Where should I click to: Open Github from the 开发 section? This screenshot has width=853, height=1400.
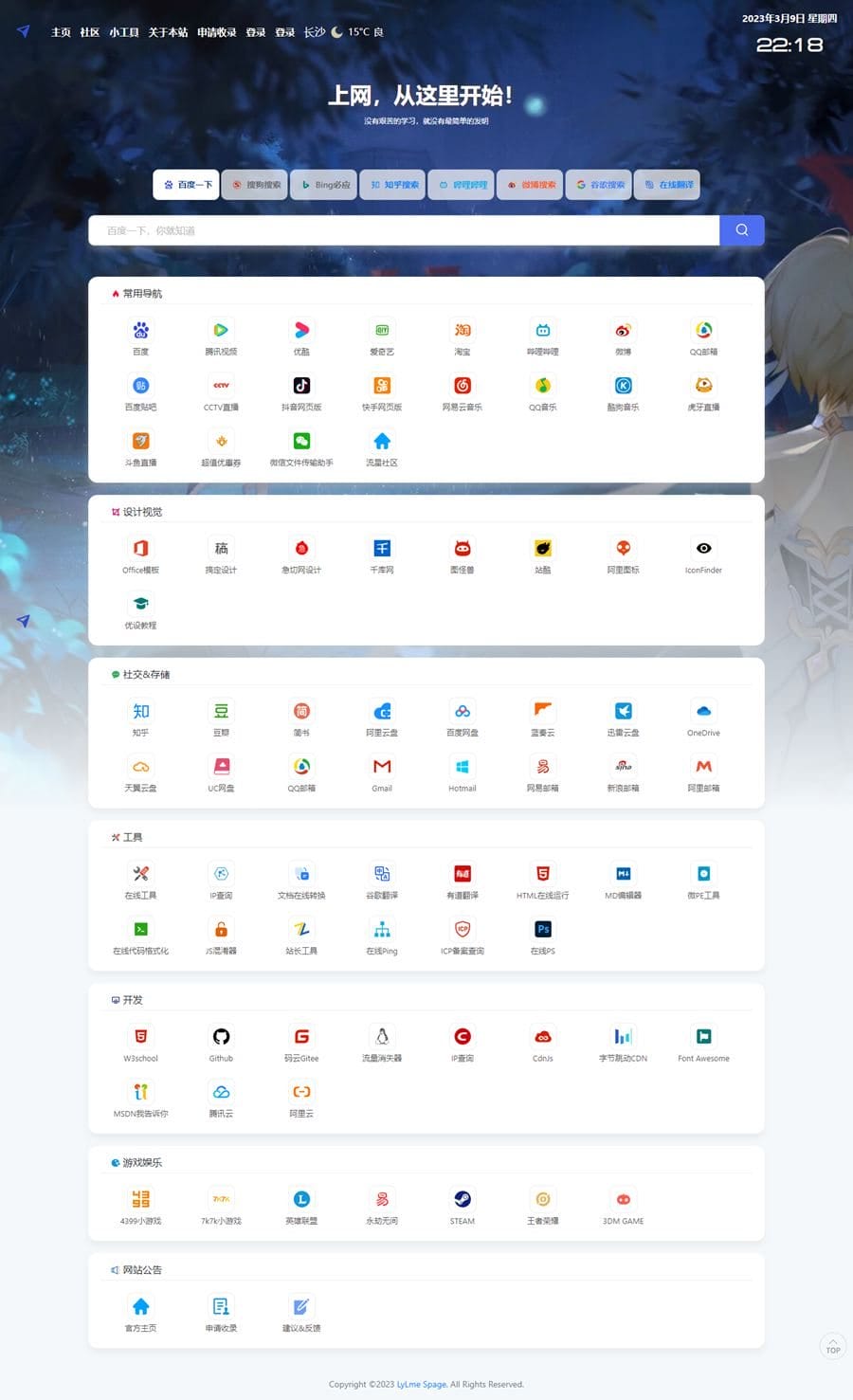click(221, 1042)
